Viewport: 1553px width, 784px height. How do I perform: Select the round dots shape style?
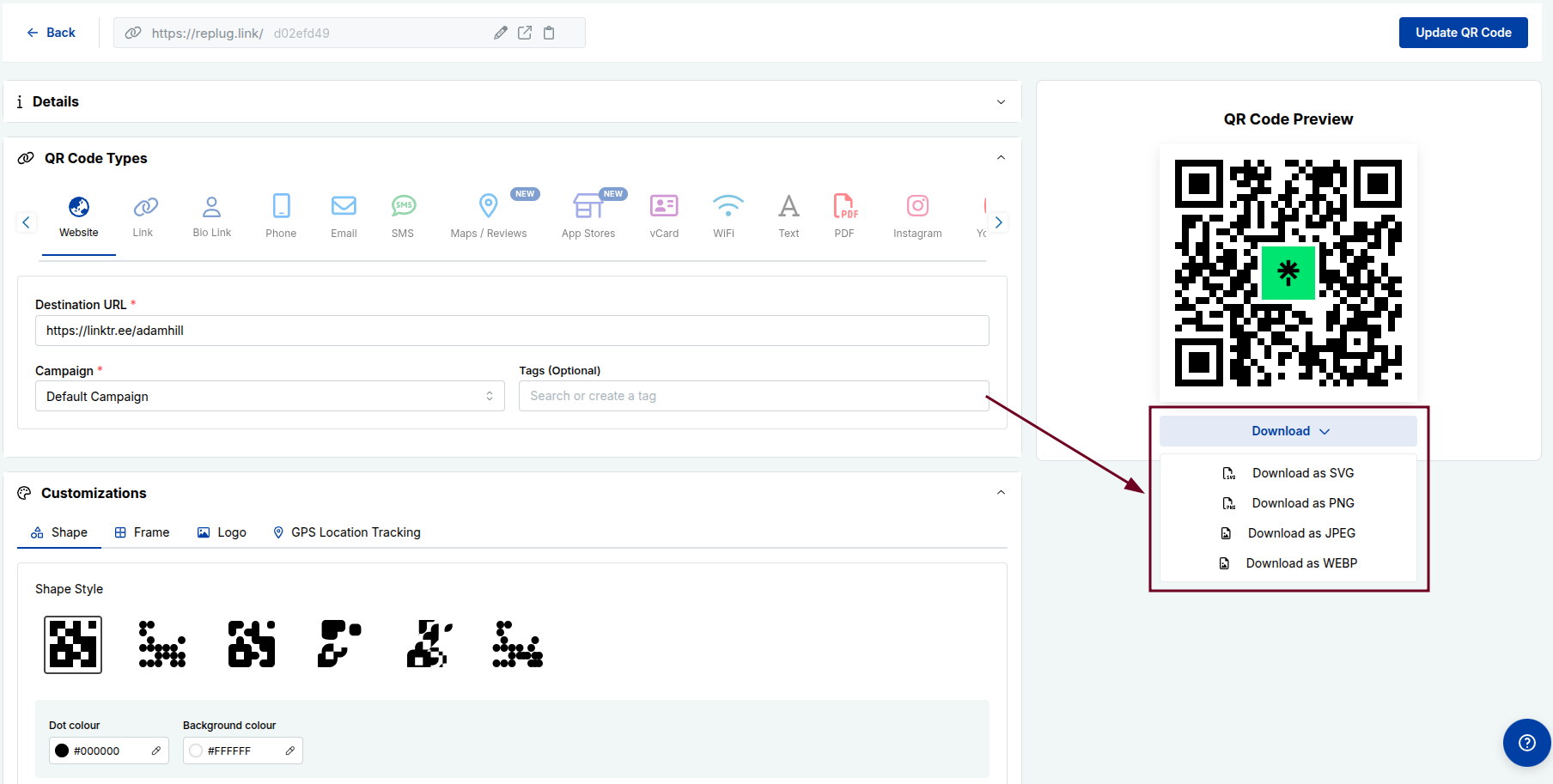(162, 645)
